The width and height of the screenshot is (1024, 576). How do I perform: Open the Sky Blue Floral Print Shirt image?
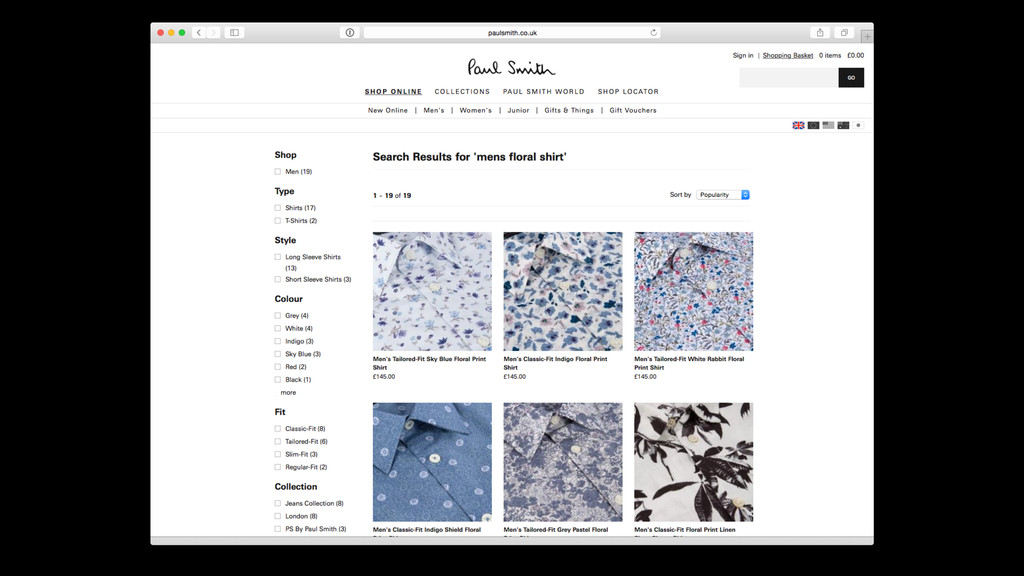coord(432,291)
